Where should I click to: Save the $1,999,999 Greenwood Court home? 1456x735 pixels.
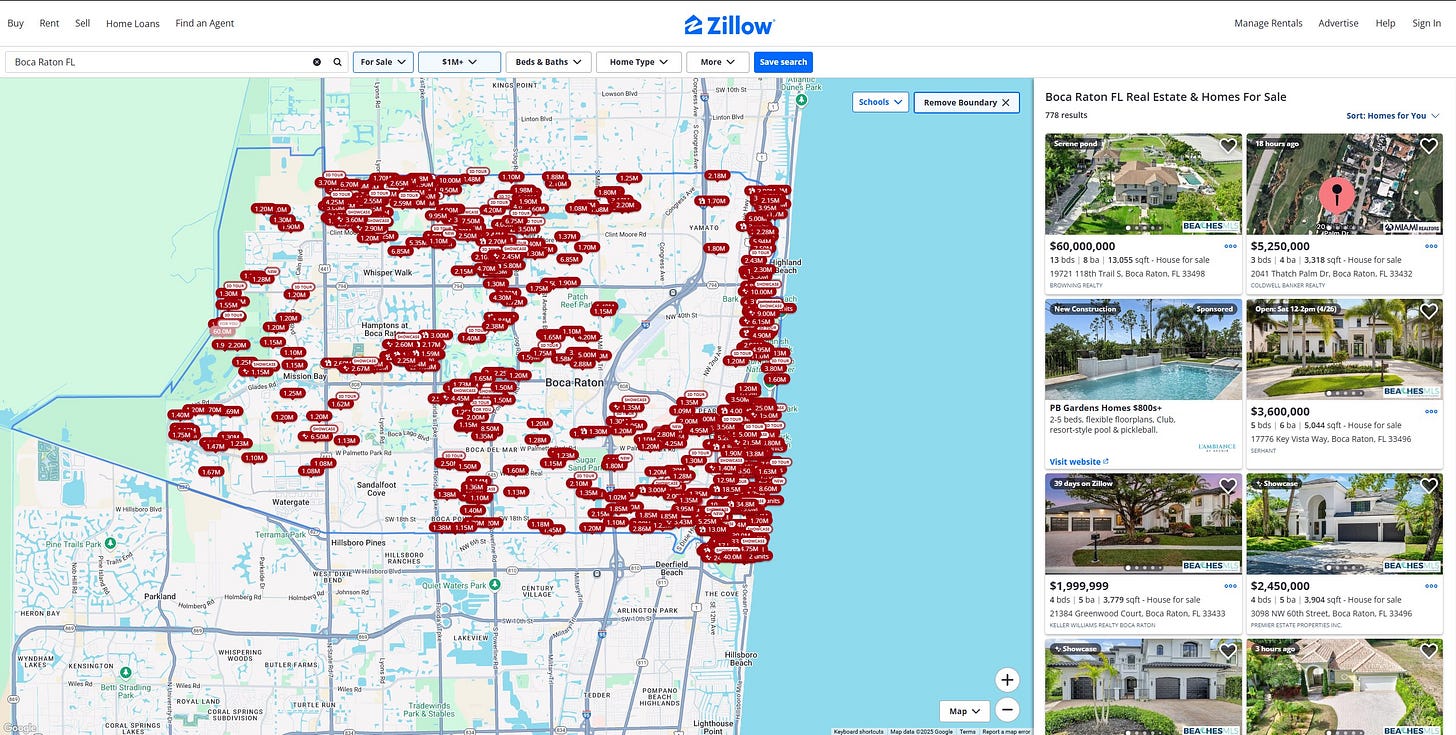(1228, 486)
